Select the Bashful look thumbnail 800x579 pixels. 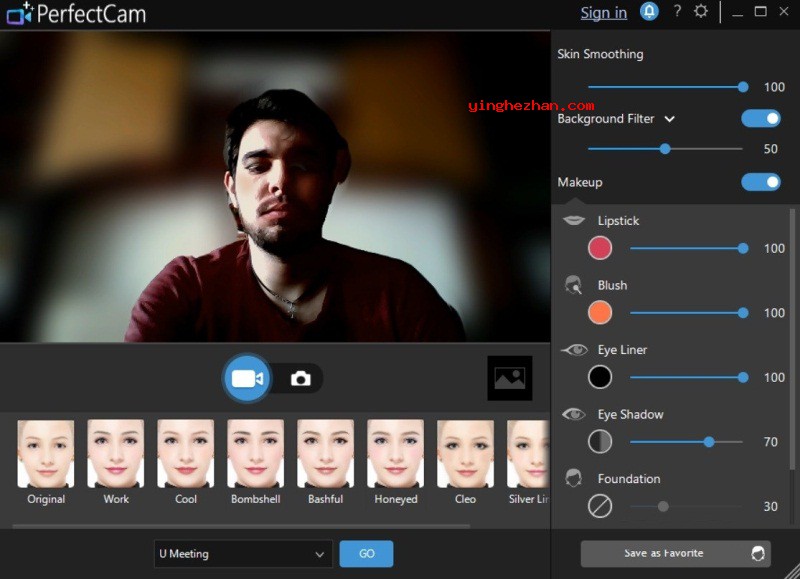[x=326, y=454]
